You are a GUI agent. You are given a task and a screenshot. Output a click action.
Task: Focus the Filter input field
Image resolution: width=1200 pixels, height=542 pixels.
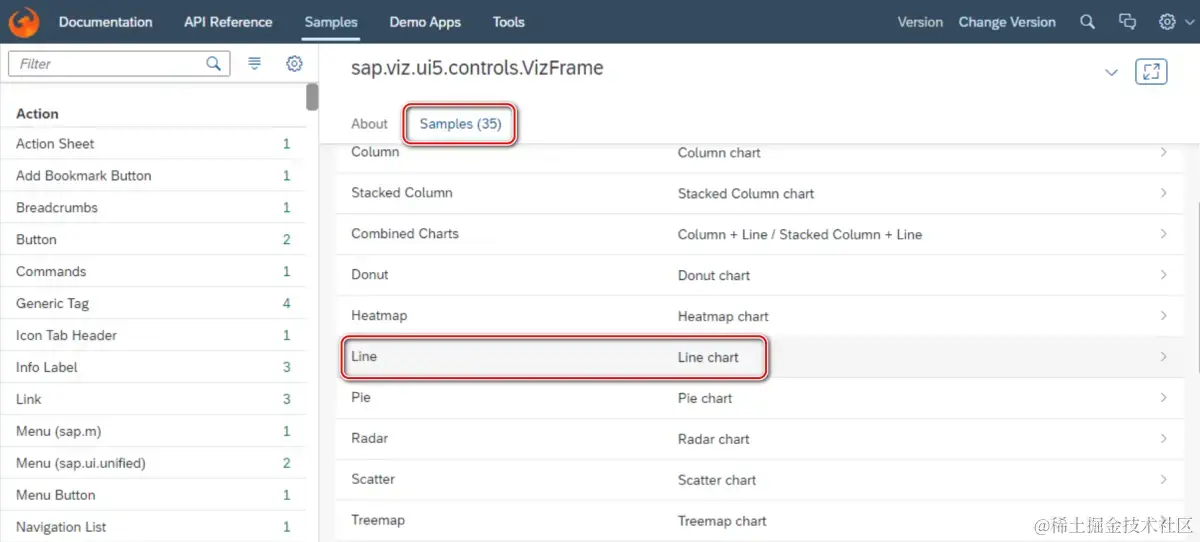click(x=105, y=64)
